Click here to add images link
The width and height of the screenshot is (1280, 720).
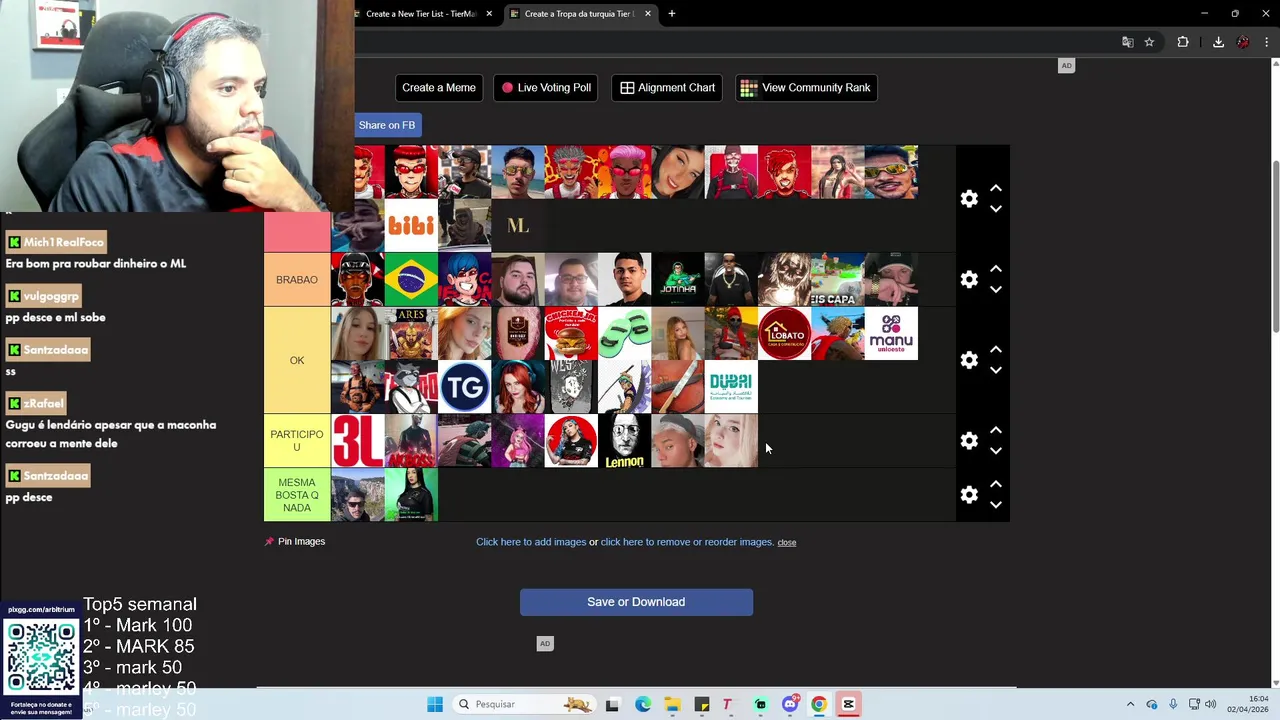[531, 542]
